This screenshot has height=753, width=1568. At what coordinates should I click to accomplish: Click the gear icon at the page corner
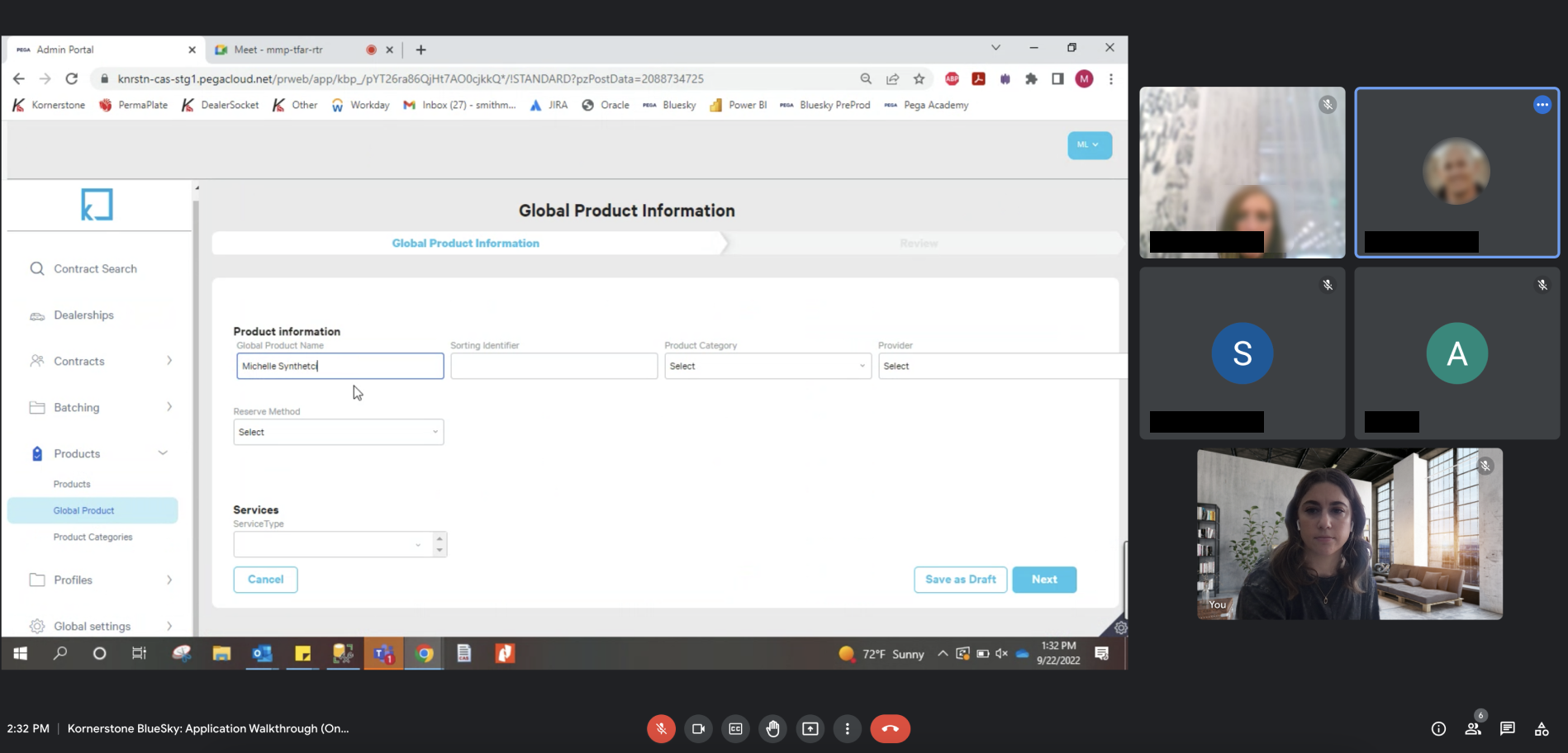1120,627
